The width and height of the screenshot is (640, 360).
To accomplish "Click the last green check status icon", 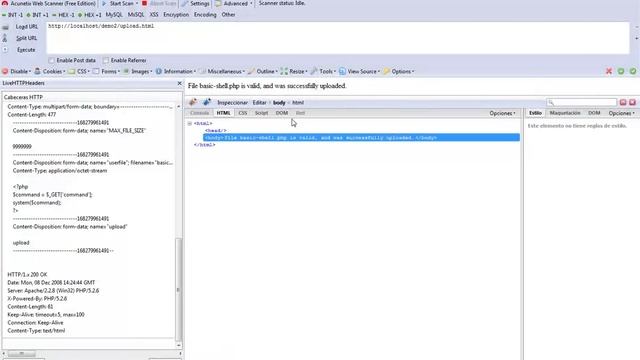I will (x=633, y=71).
